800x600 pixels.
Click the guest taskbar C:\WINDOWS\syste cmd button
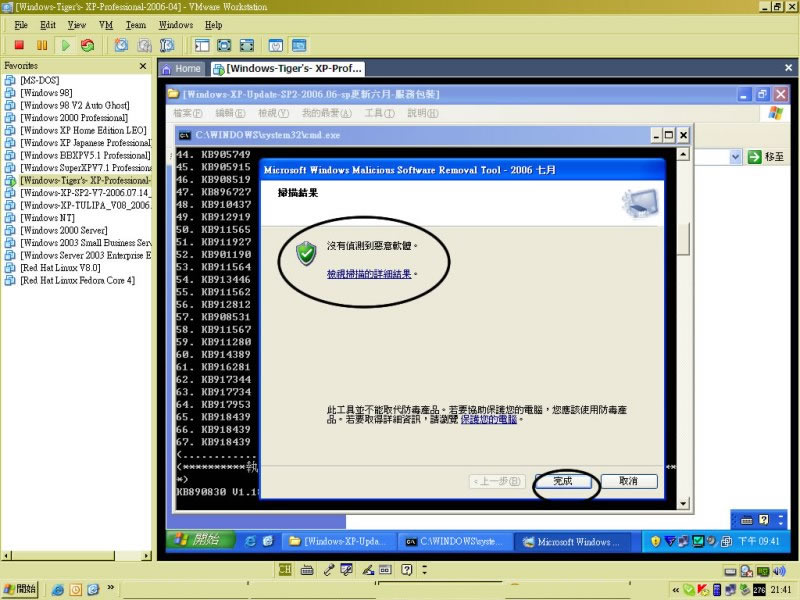[454, 541]
